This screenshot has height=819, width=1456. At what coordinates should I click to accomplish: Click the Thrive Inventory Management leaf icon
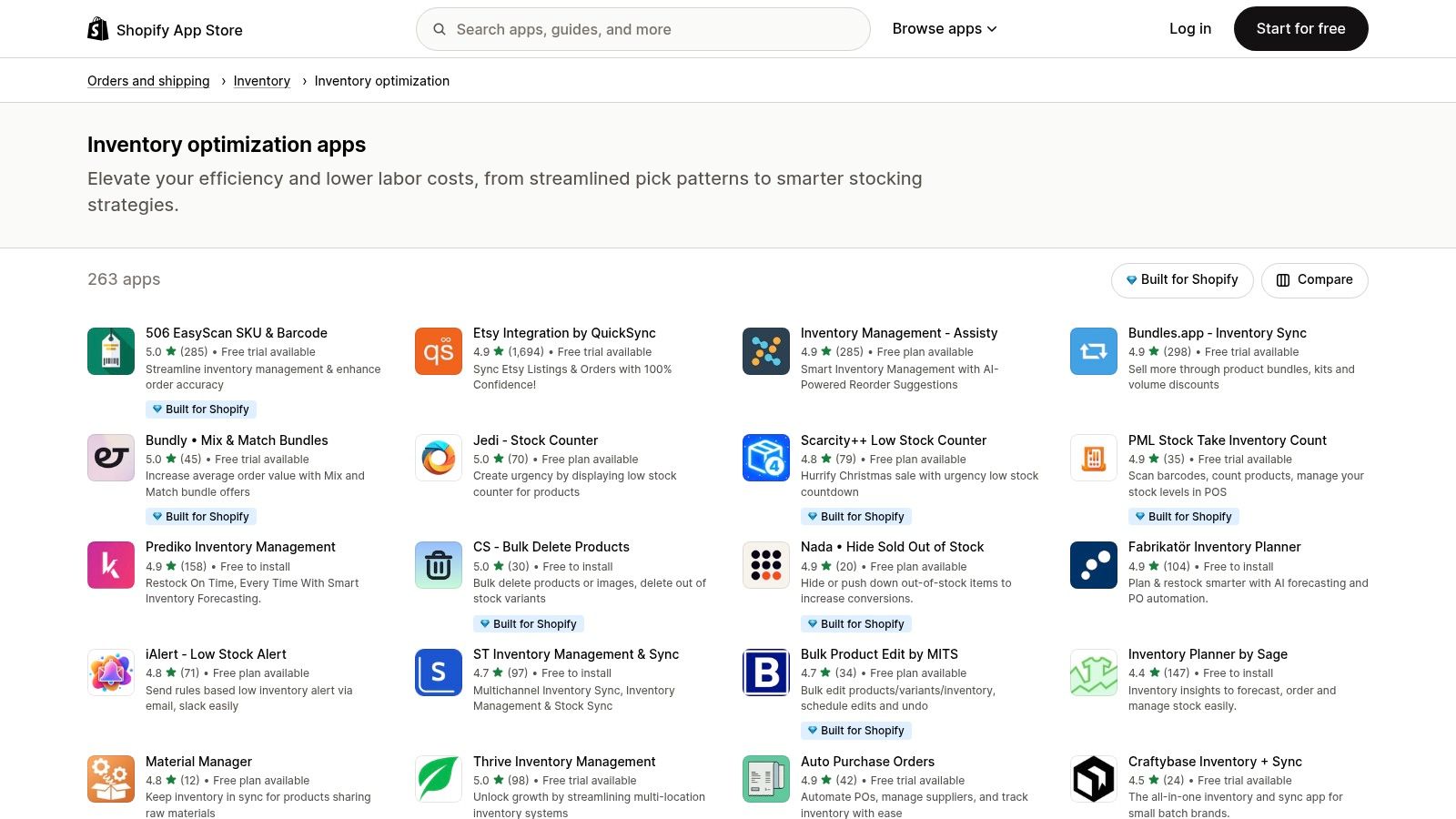pyautogui.click(x=438, y=778)
